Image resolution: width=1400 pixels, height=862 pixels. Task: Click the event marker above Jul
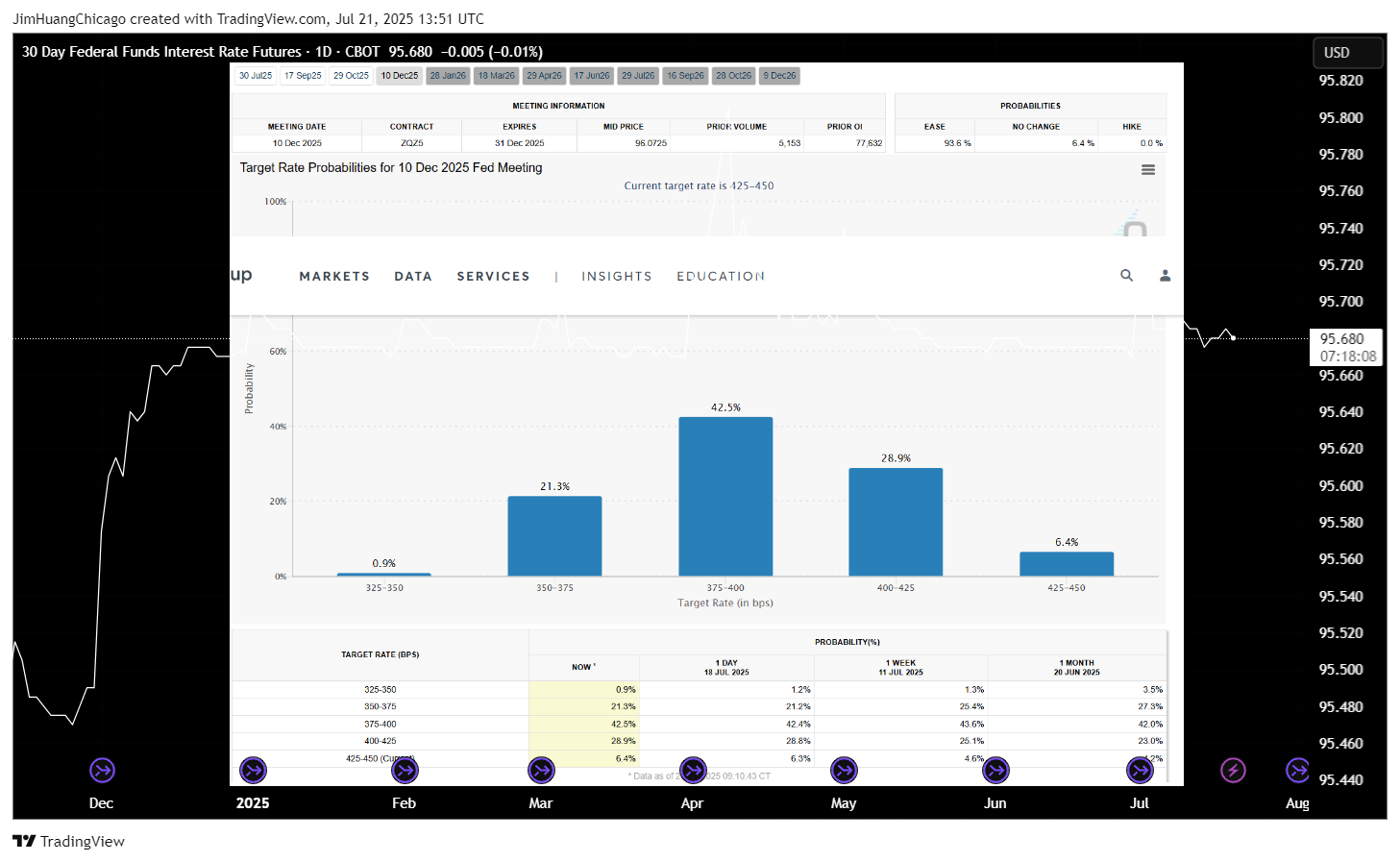tap(1140, 770)
